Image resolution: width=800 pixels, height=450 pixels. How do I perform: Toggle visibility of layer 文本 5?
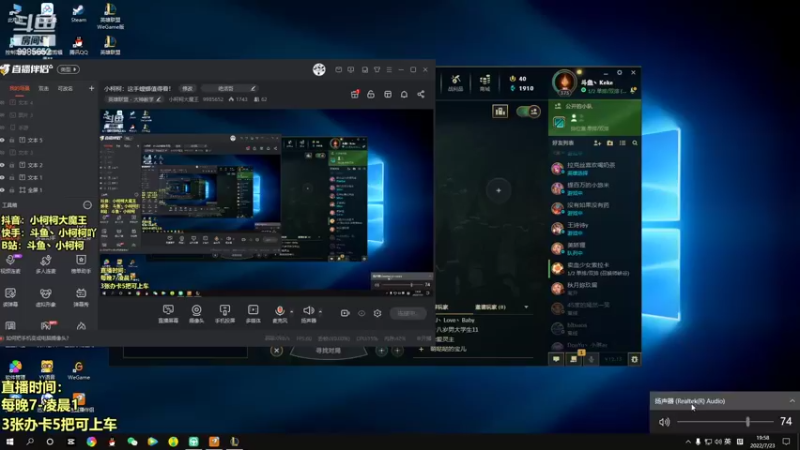pos(3,140)
